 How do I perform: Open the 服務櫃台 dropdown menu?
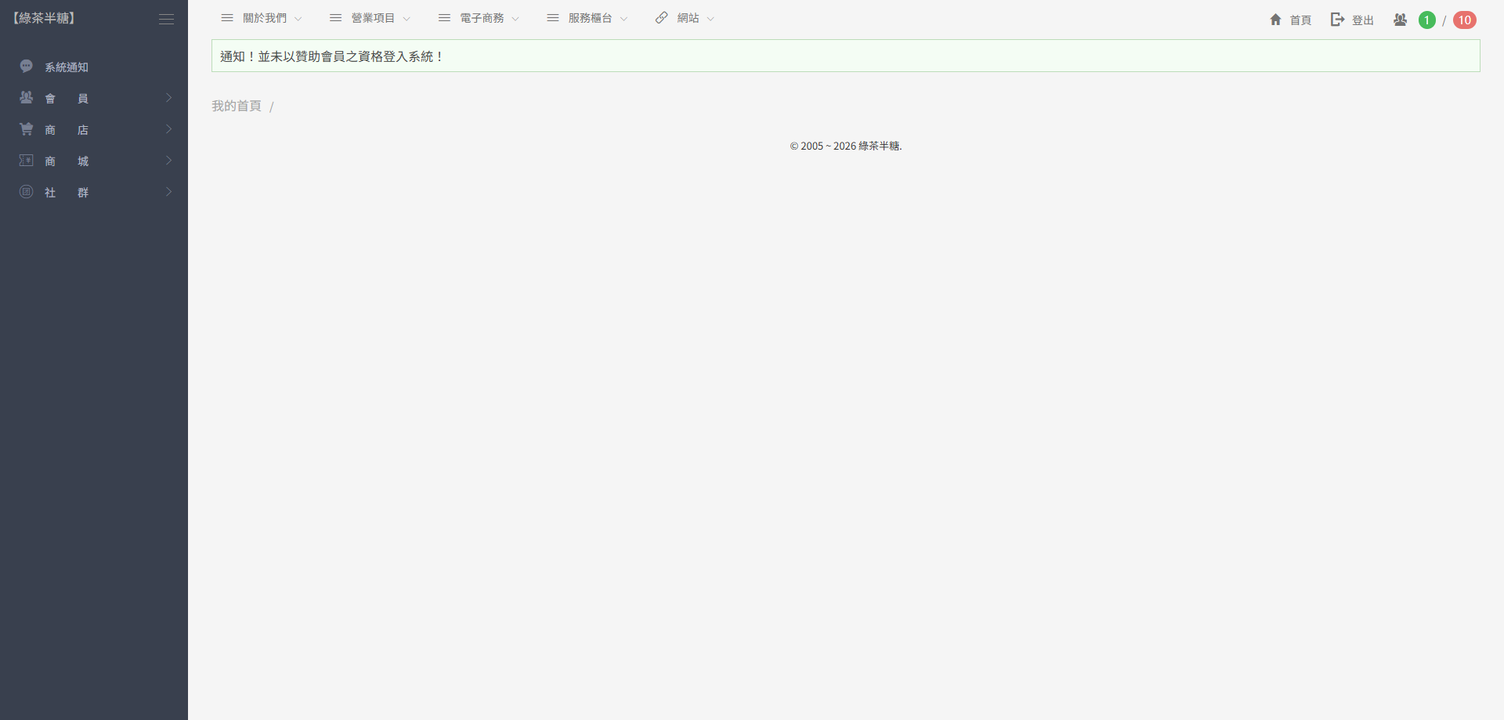click(x=589, y=18)
